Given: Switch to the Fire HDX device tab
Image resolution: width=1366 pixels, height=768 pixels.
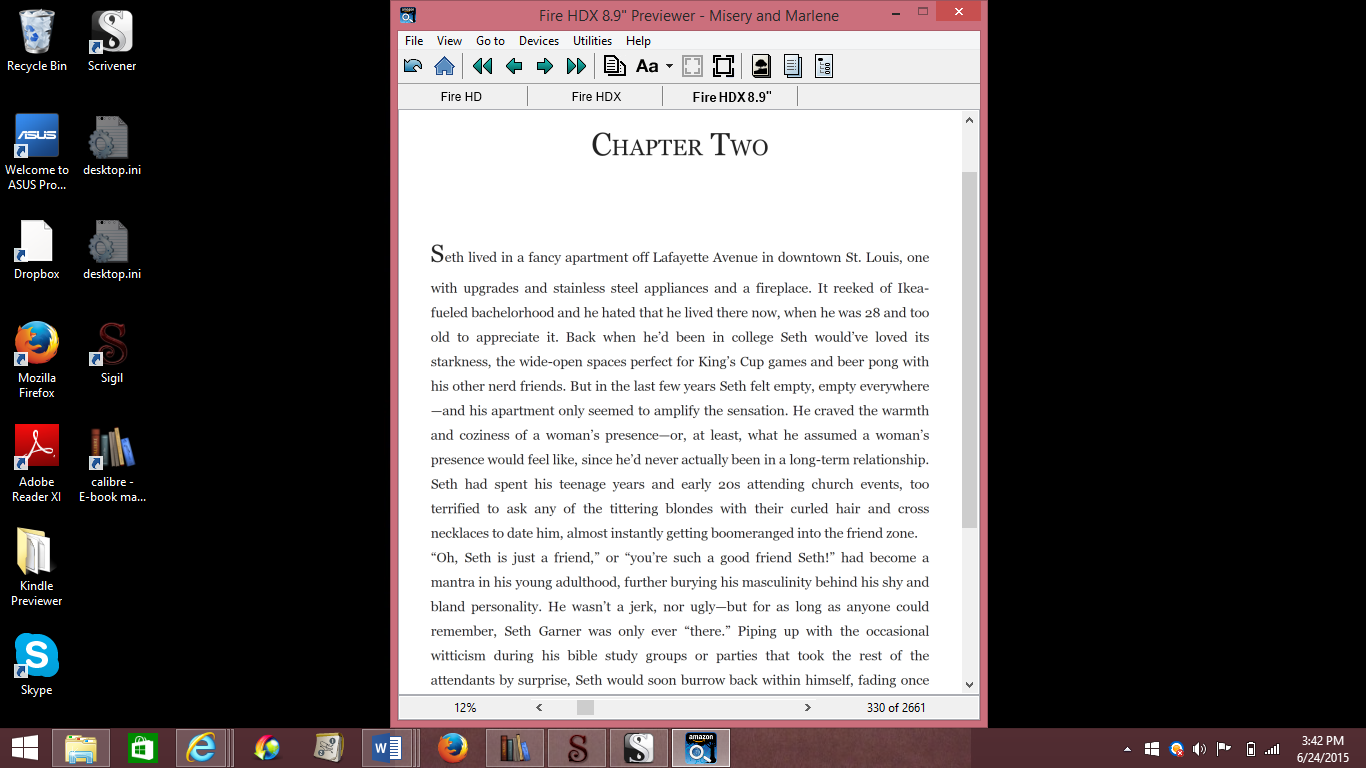Looking at the screenshot, I should click(596, 96).
